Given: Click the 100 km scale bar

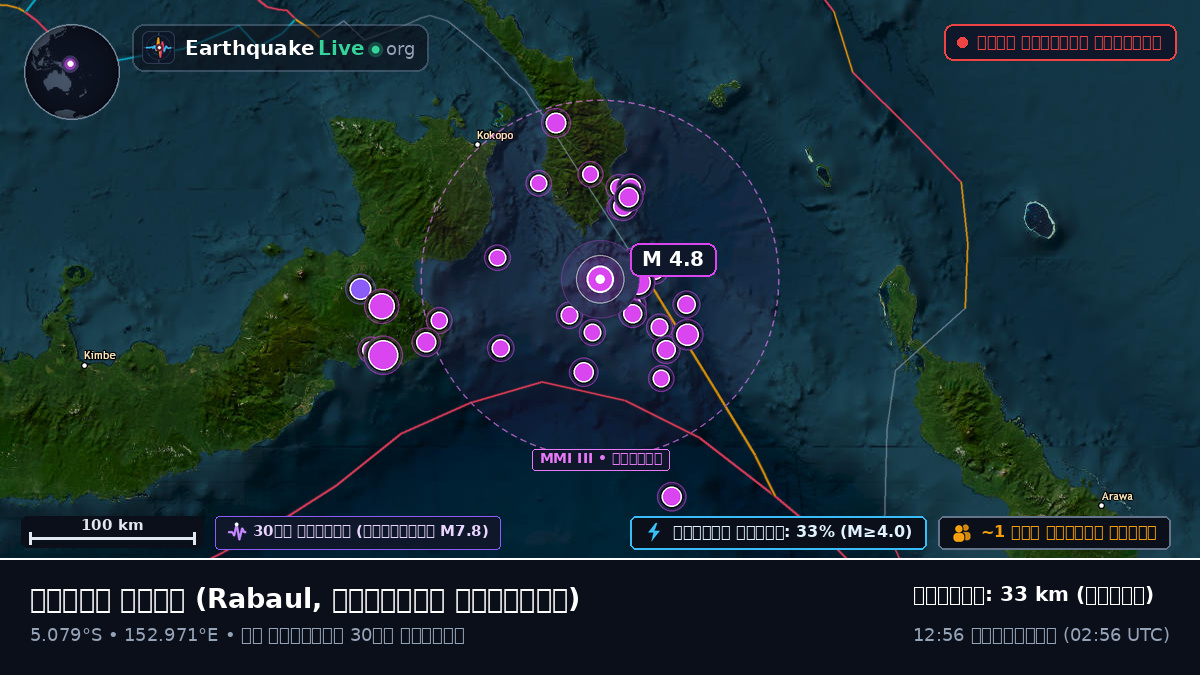Looking at the screenshot, I should click(x=112, y=531).
